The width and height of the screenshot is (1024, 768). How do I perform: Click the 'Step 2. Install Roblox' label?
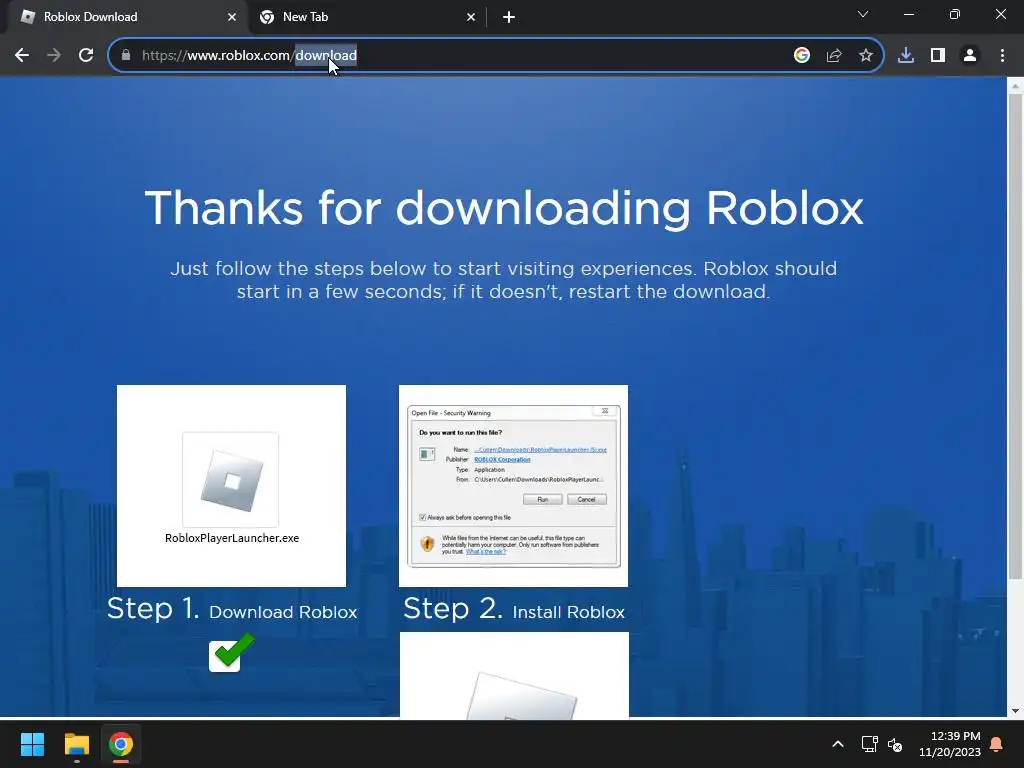point(514,609)
